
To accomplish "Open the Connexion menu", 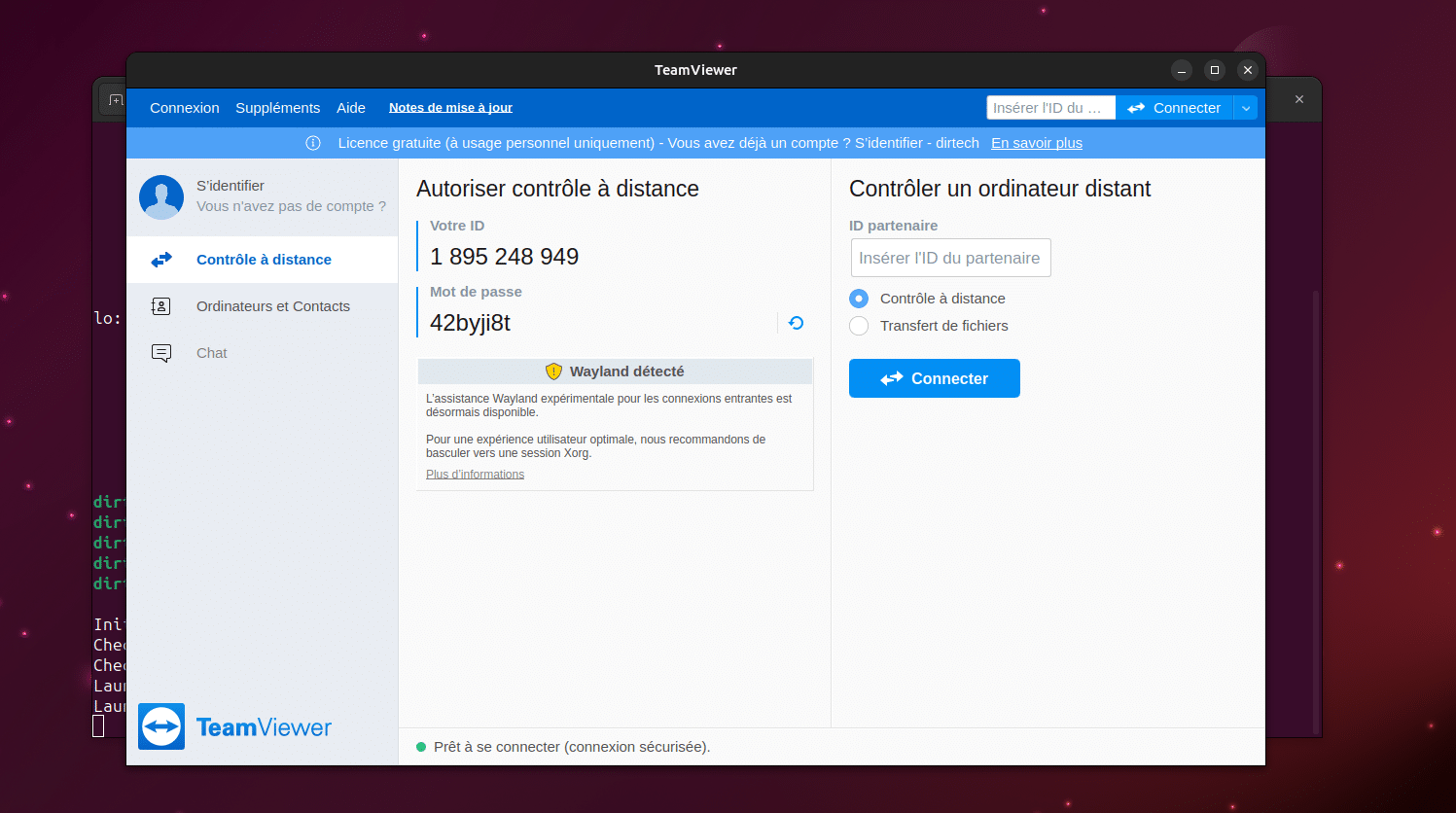I will click(x=184, y=108).
